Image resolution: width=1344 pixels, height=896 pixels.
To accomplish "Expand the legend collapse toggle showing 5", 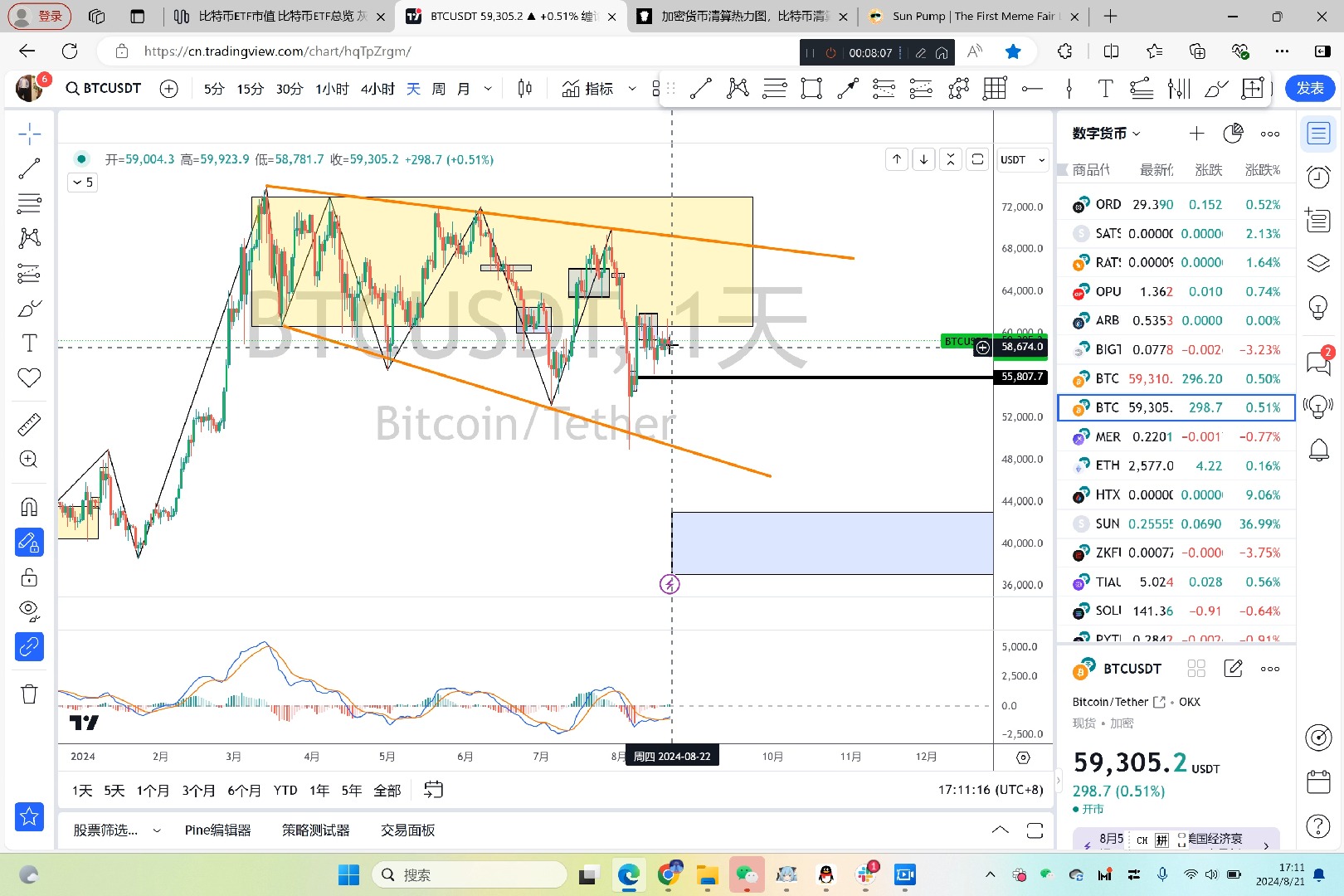I will pos(83,182).
